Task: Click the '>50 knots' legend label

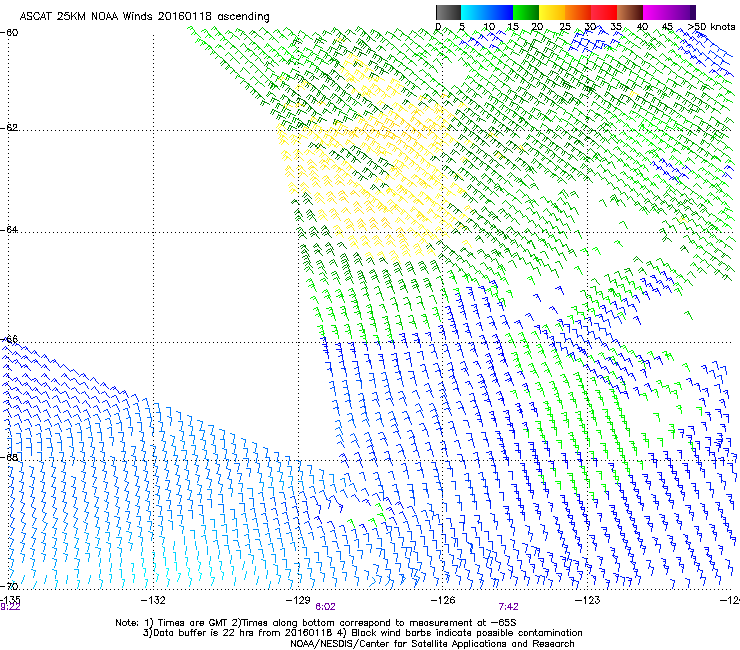Action: 711,27
